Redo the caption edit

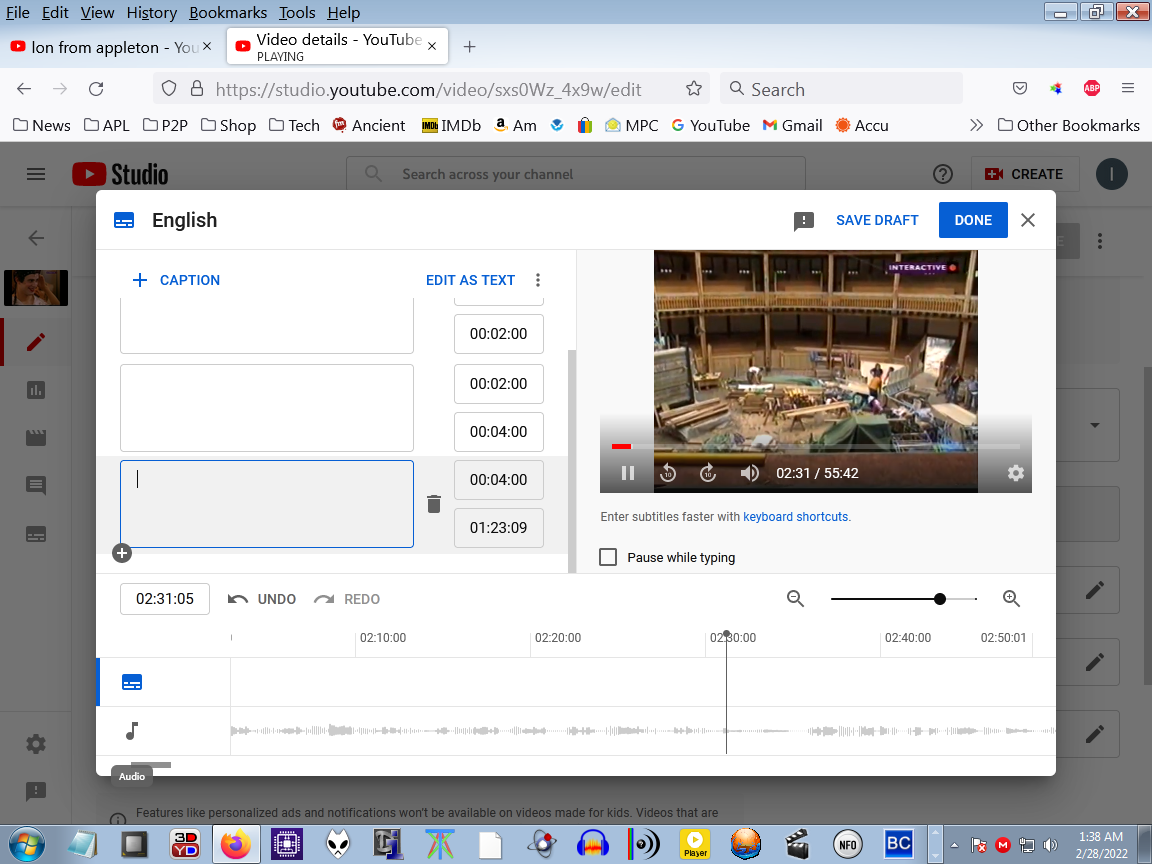[347, 599]
